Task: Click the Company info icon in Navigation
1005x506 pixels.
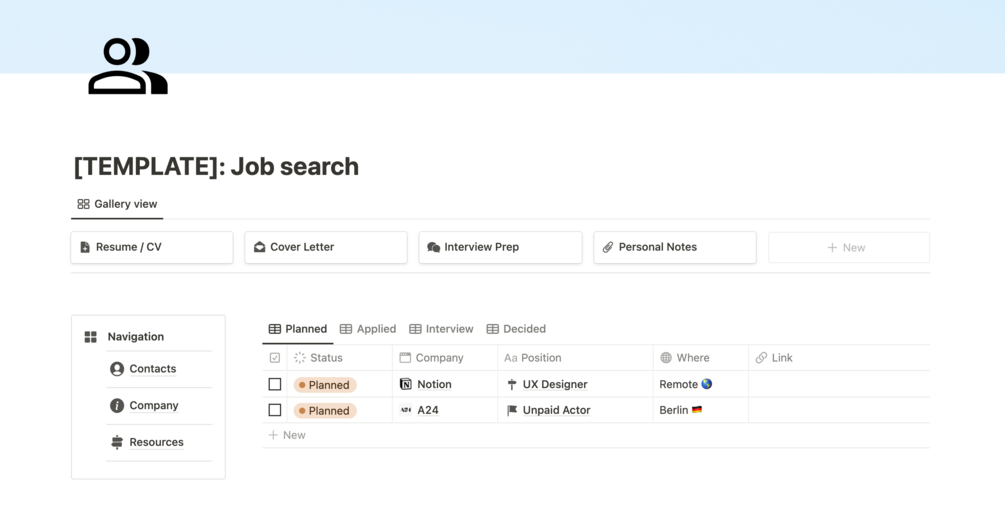Action: coord(117,405)
